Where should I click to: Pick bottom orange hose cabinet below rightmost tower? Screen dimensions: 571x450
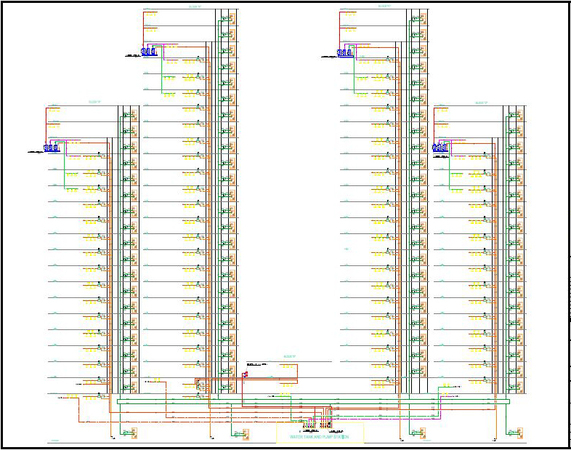point(520,433)
